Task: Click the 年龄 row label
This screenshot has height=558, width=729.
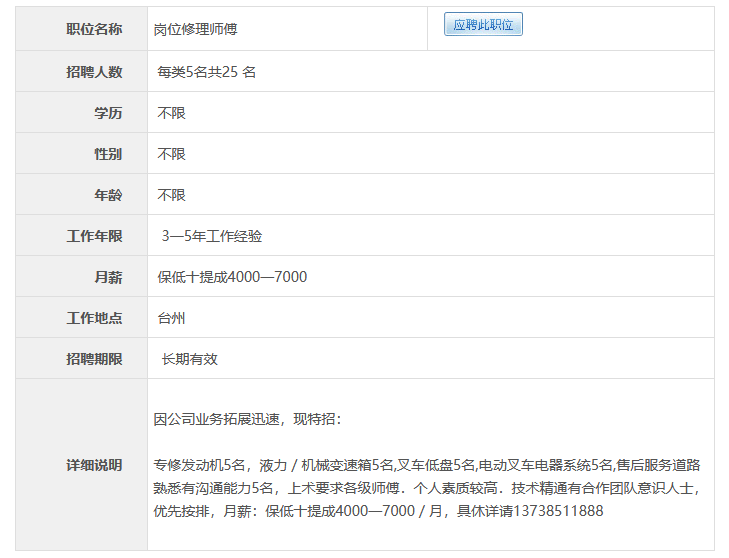Action: [108, 195]
